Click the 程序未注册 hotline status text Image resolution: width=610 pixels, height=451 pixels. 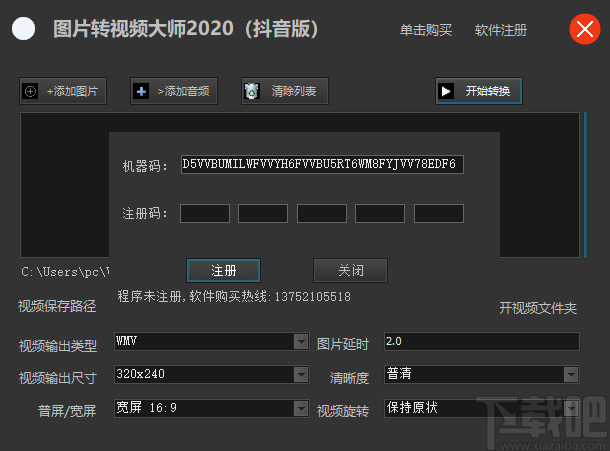234,297
